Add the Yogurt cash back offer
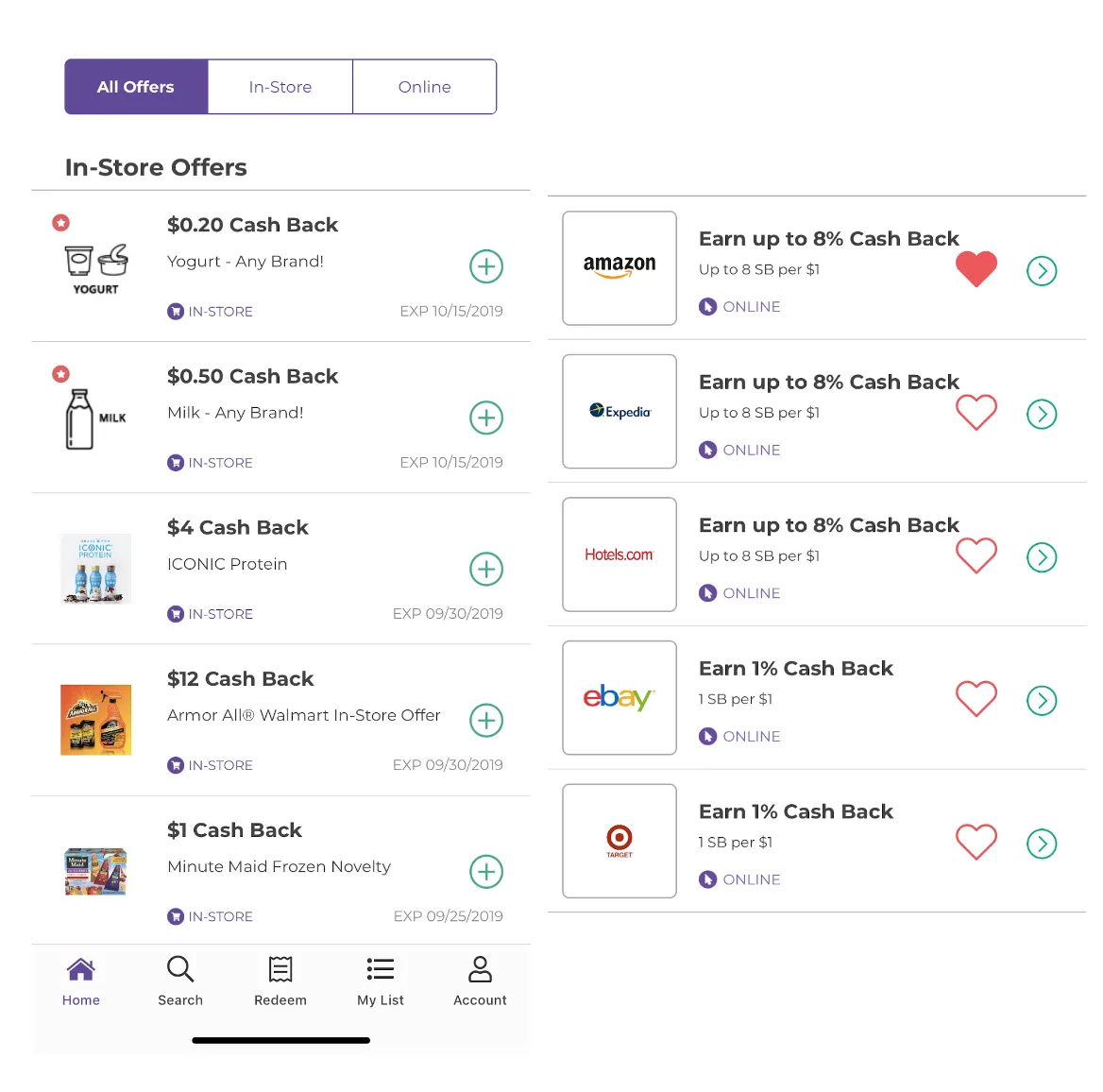 tap(486, 266)
